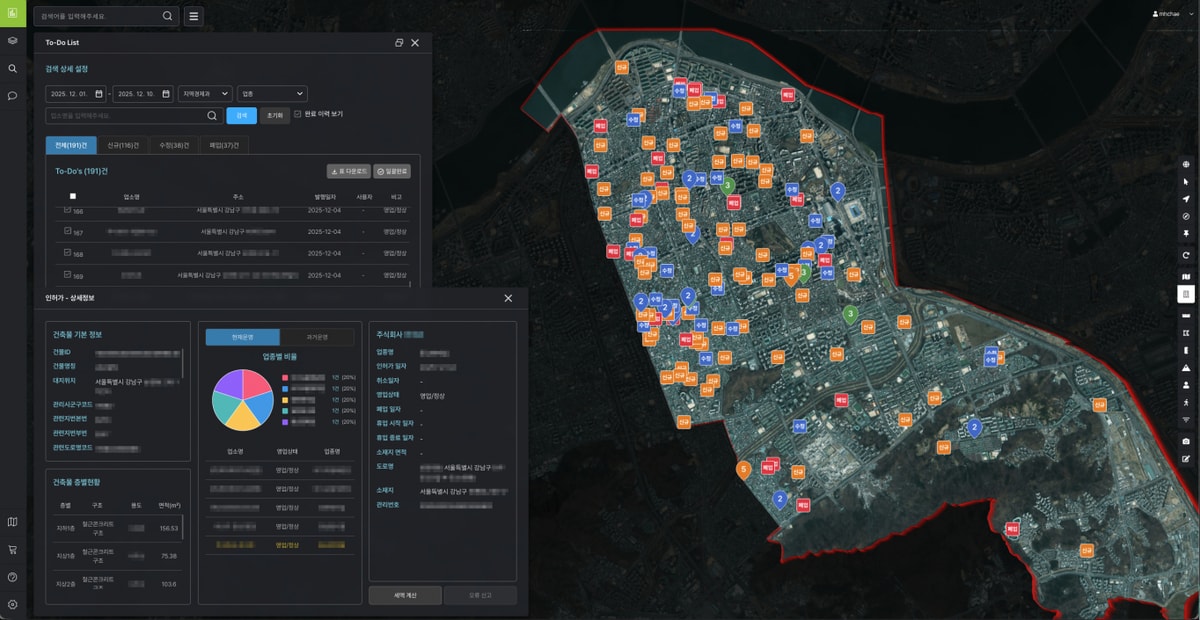
Task: Switch to the 신규(116)건 tab
Action: pyautogui.click(x=123, y=146)
